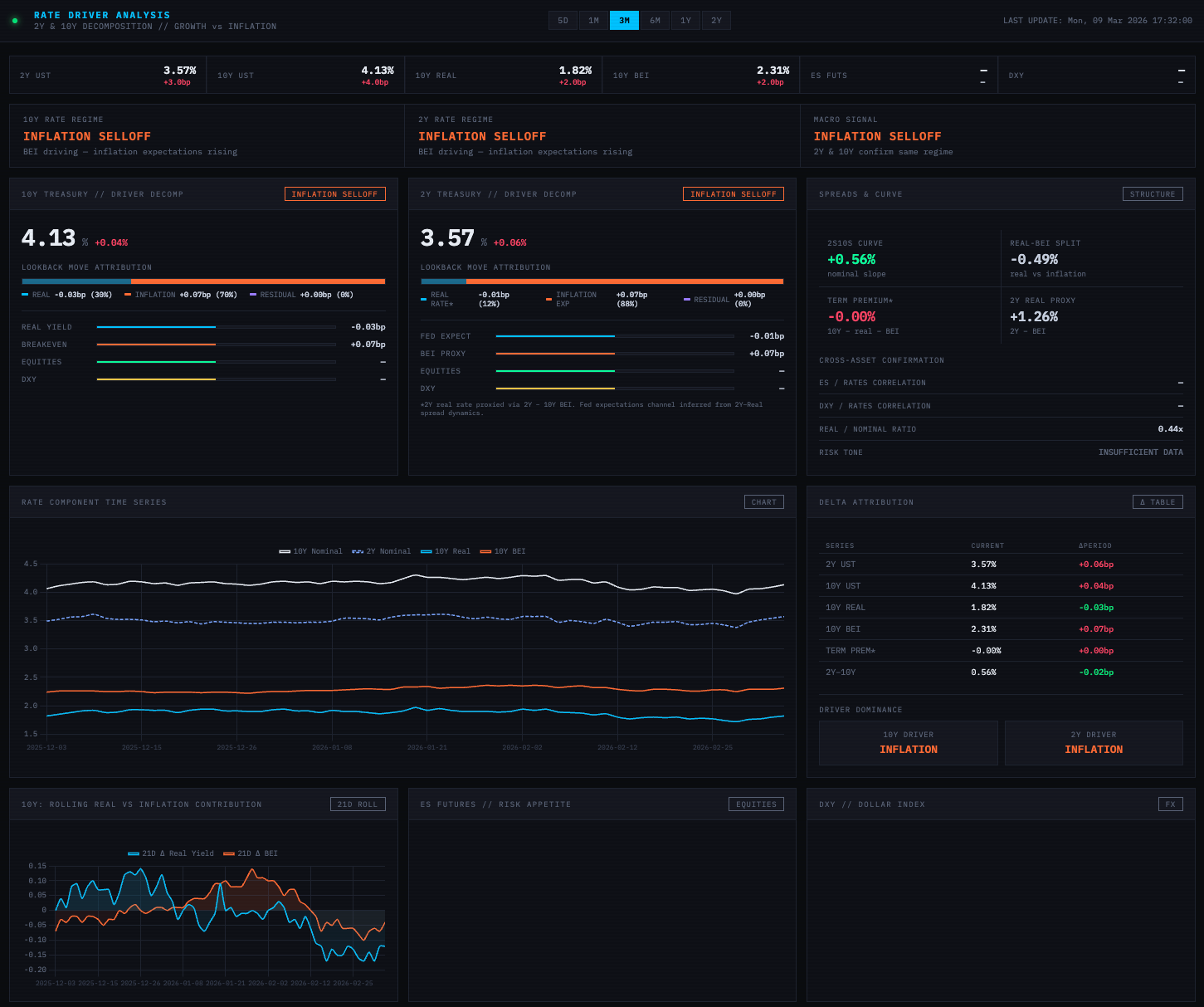Viewport: 1204px width, 1007px height.
Task: Toggle 10Y Real series in legend
Action: [446, 551]
